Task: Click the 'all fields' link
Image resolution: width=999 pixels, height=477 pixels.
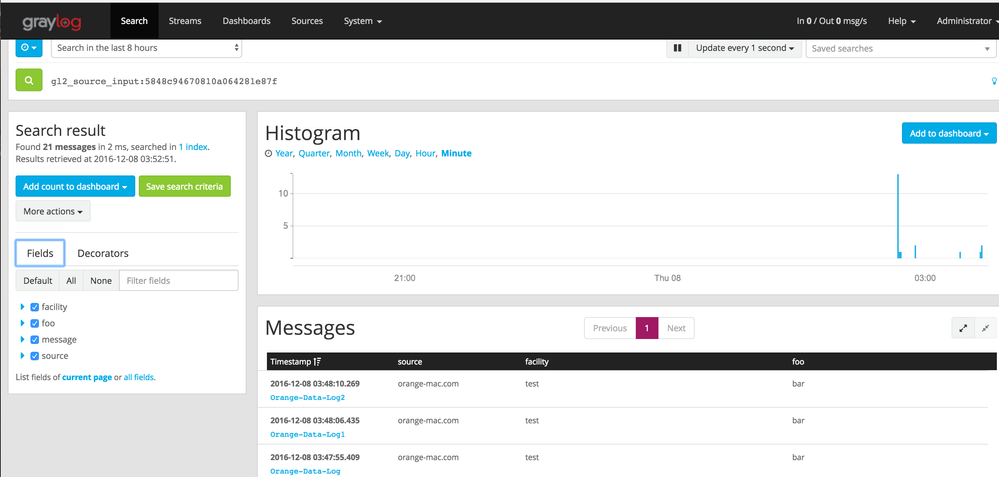Action: tap(138, 377)
